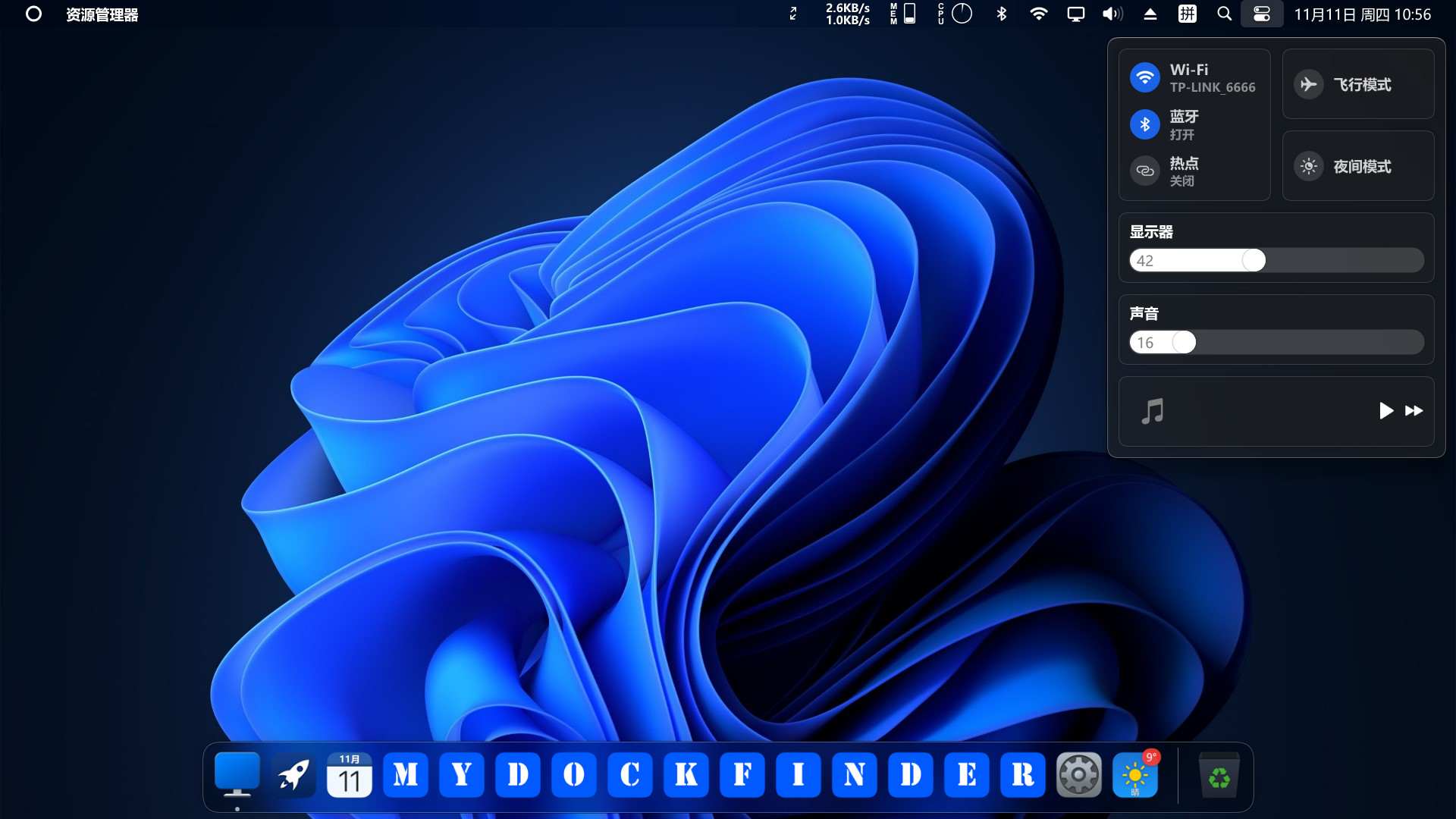The height and width of the screenshot is (819, 1456).
Task: Open the weather app showing 9 degrees
Action: click(1135, 774)
